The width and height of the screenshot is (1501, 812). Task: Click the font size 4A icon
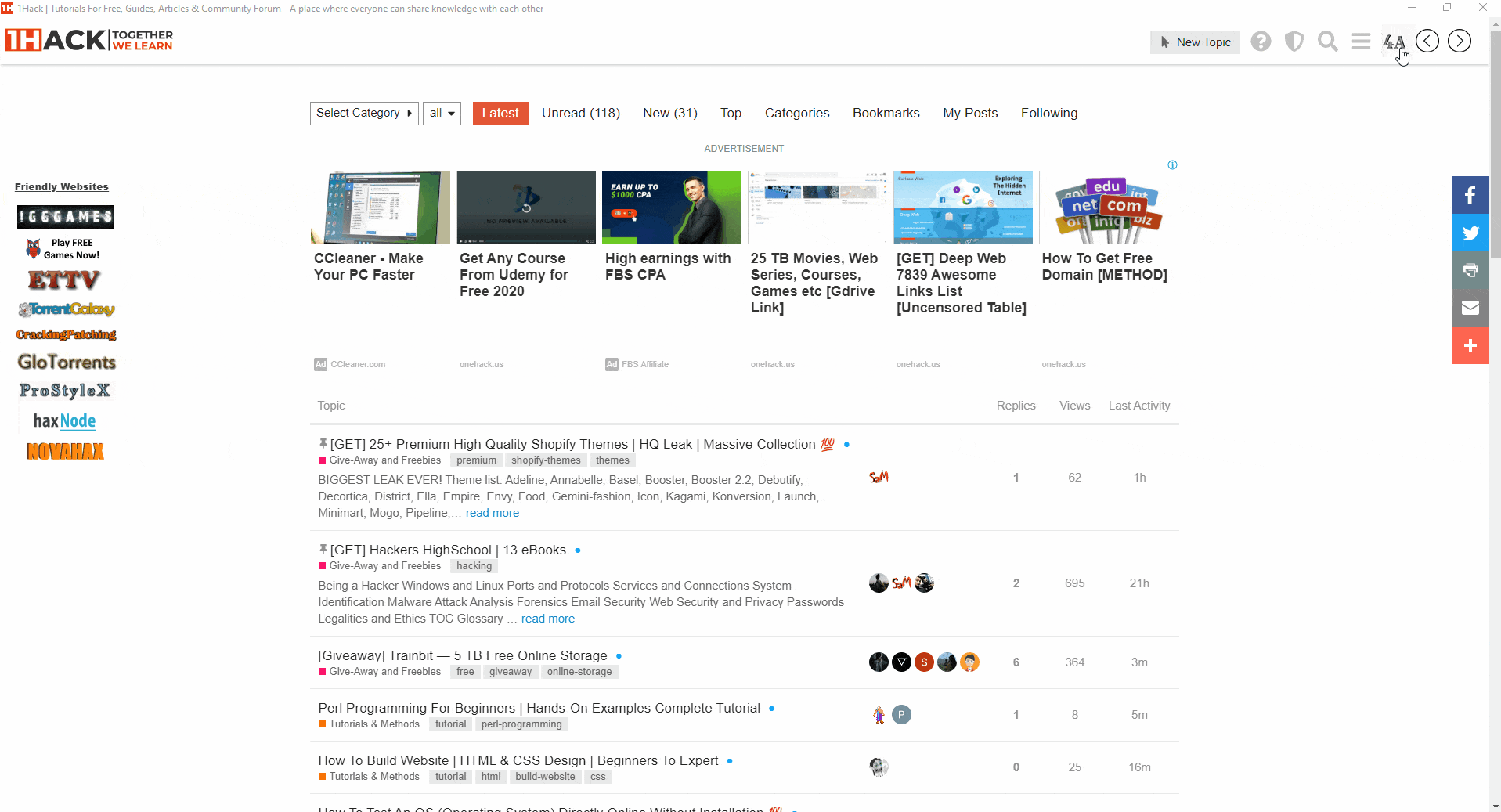[x=1394, y=42]
